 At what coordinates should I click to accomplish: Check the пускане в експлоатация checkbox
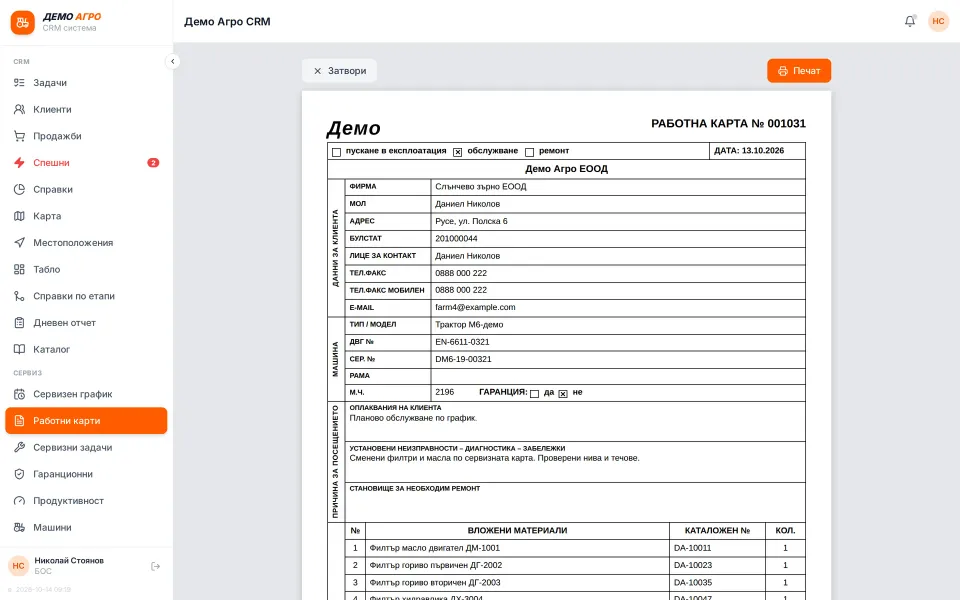[336, 152]
